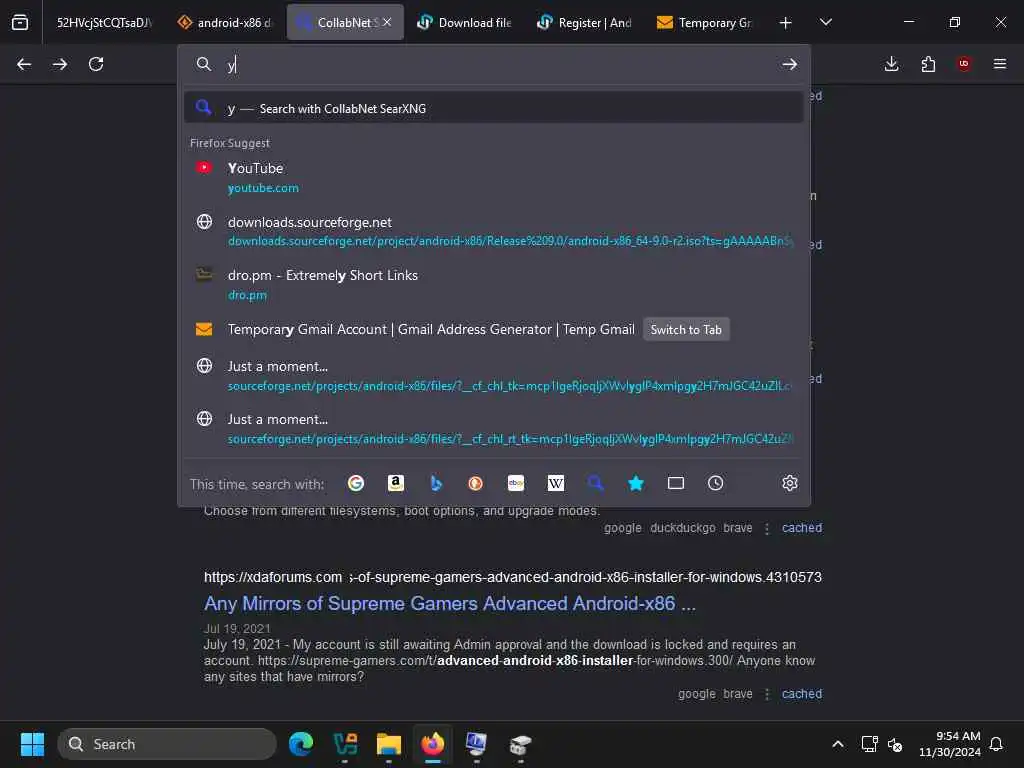Viewport: 1024px width, 768px height.
Task: Switch to the Download file tab
Action: [x=465, y=22]
